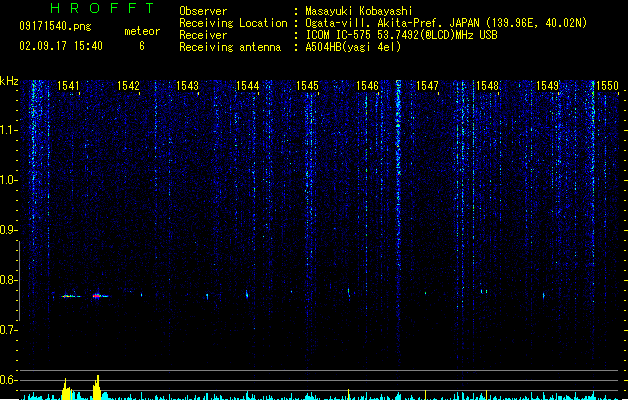Click the 0.7 kHz axis label
This screenshot has height=400, width=629.
tap(7, 330)
